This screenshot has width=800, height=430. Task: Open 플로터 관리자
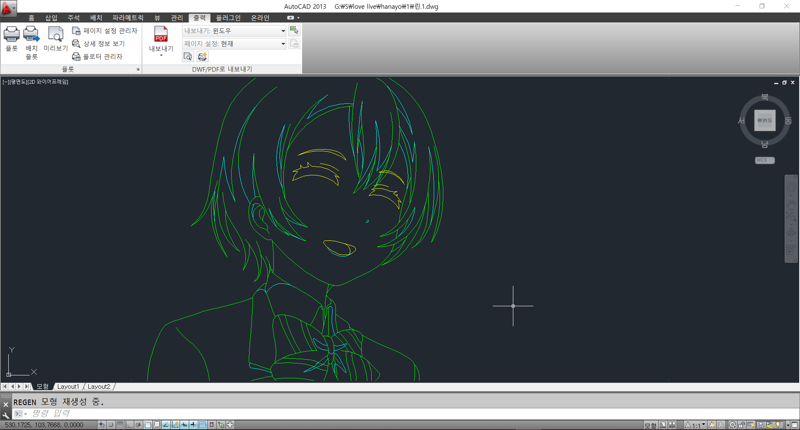click(x=97, y=56)
